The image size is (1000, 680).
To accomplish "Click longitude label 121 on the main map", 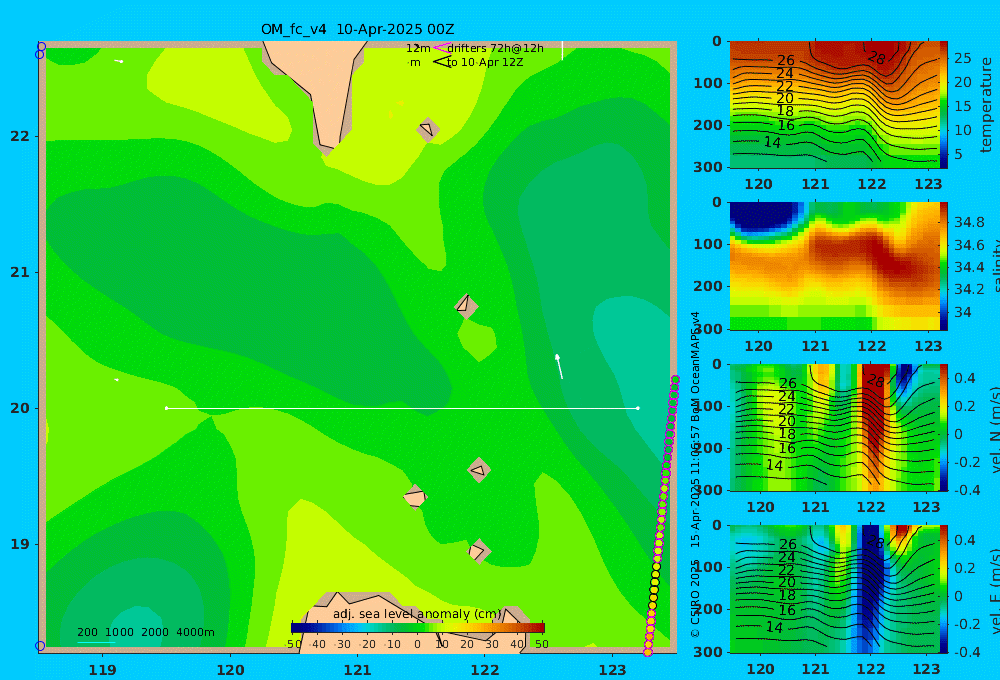I will [x=357, y=670].
